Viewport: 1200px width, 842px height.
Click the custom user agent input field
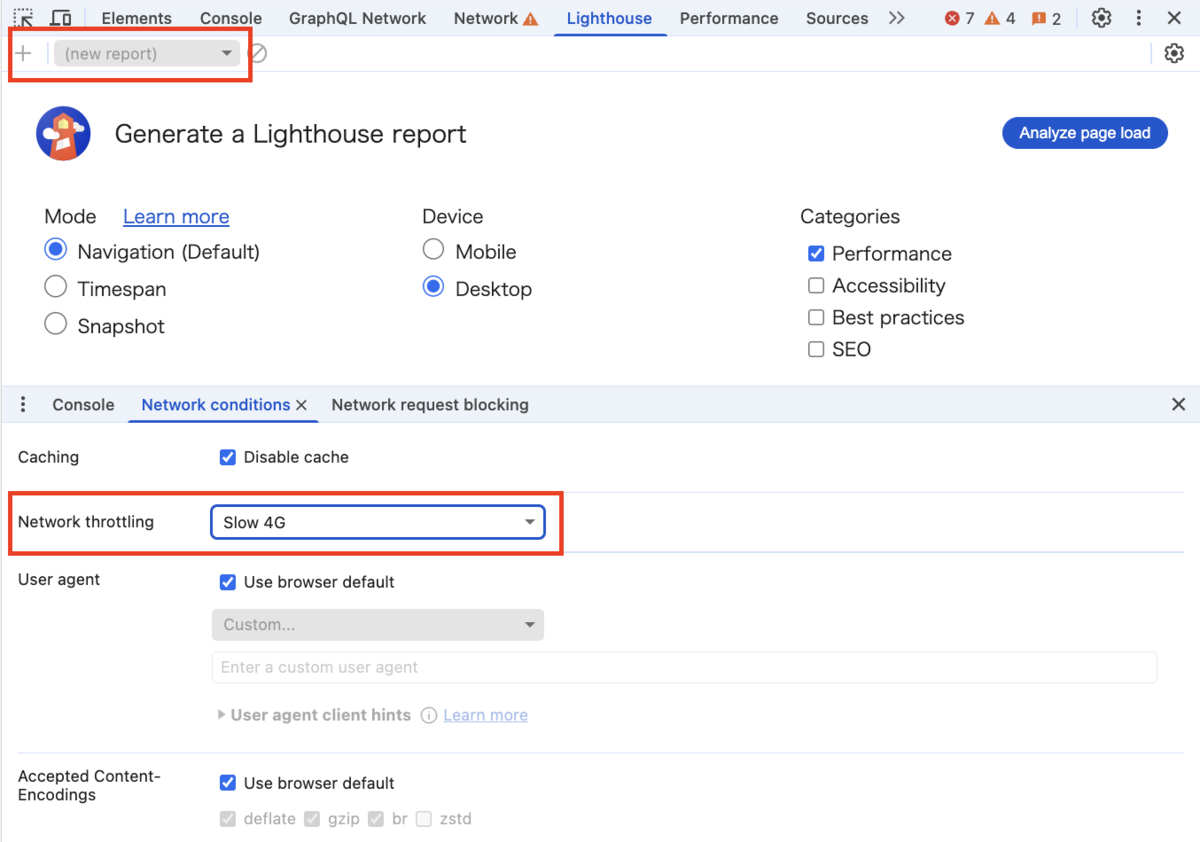point(684,667)
